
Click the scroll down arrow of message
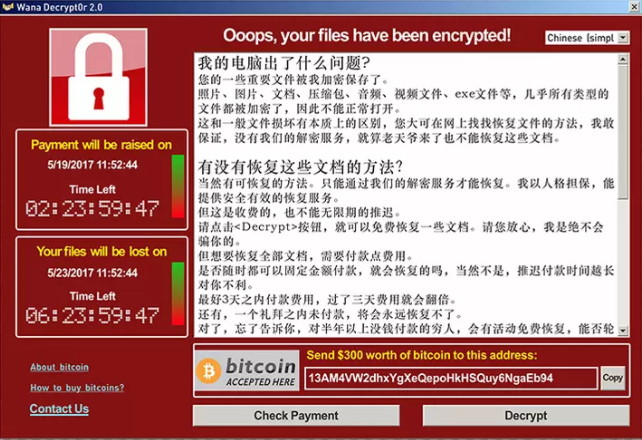point(623,330)
